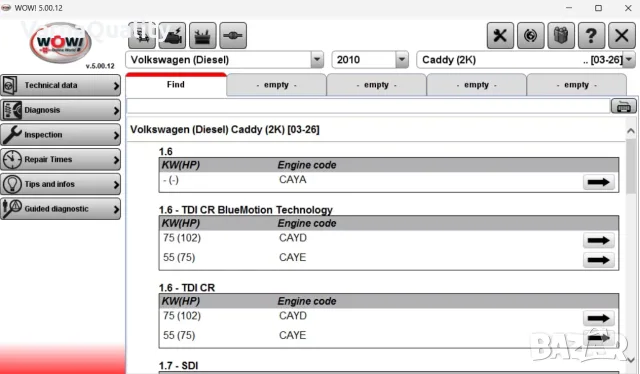Select the Find tab
The image size is (640, 374).
pos(176,85)
